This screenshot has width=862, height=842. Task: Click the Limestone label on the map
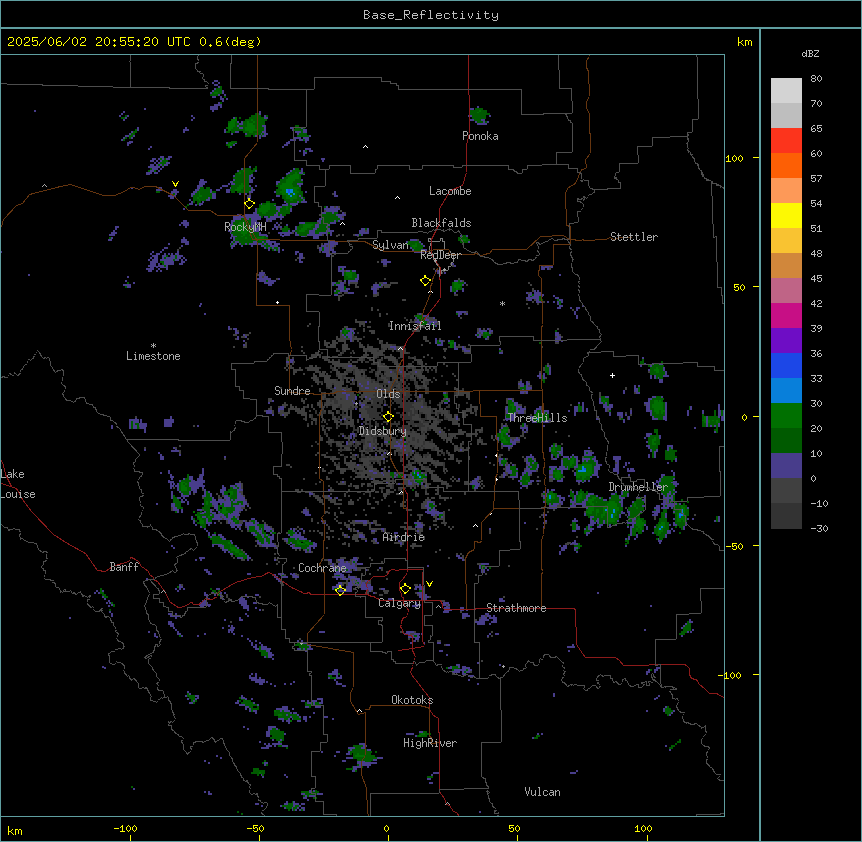pos(153,356)
